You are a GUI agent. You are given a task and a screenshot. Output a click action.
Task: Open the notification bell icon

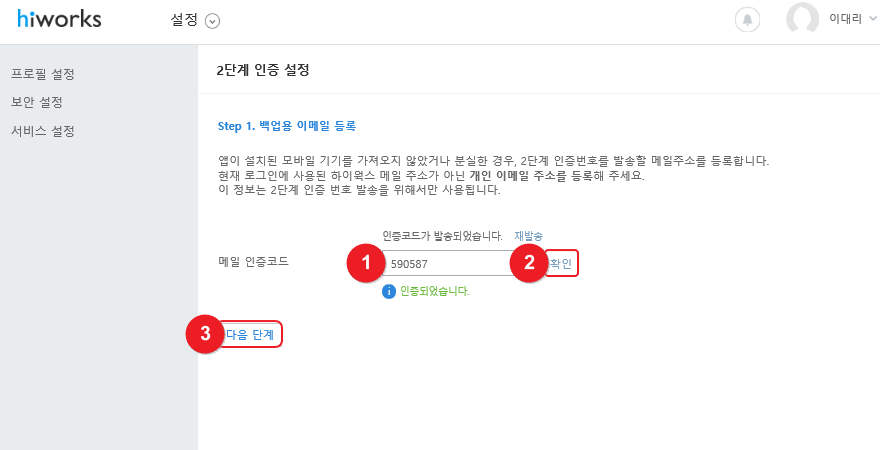[747, 20]
